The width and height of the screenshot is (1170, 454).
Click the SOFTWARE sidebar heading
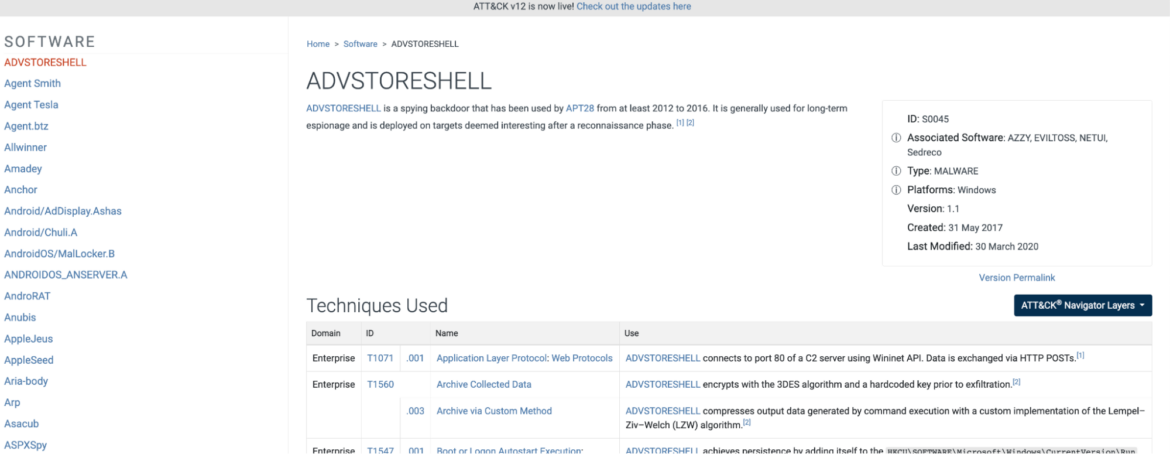coord(50,42)
